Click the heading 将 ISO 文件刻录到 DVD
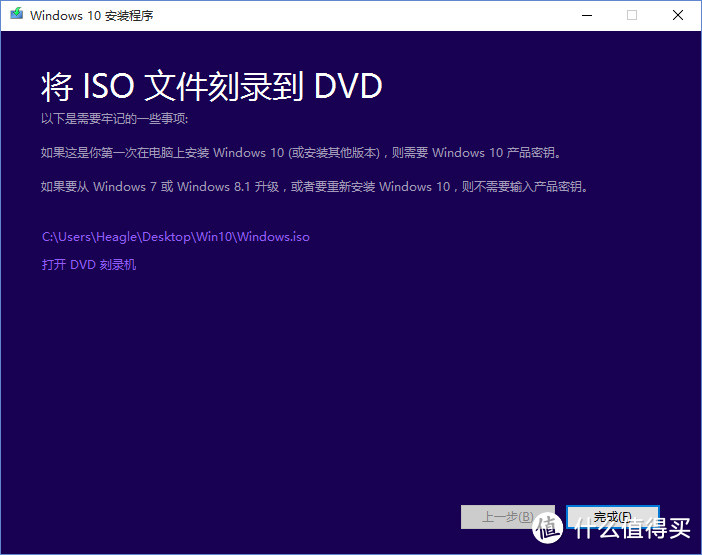 [212, 86]
